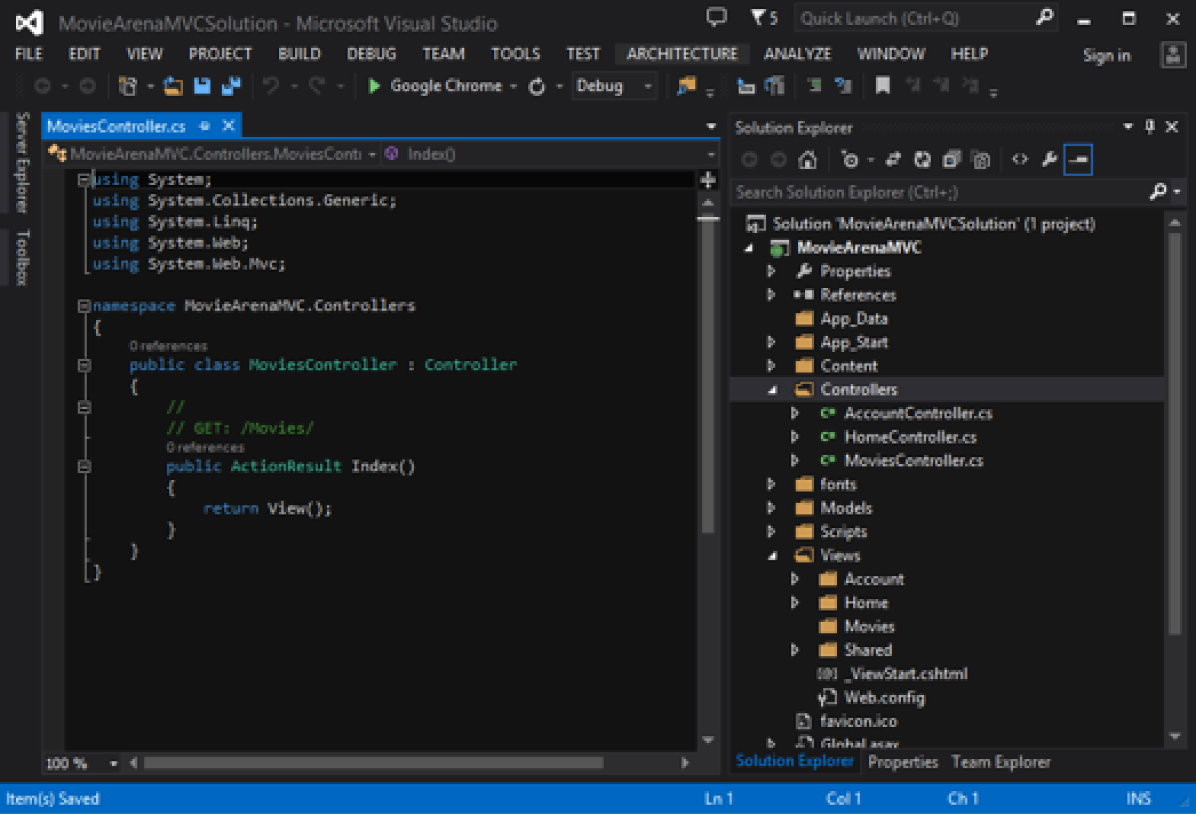Collapse the namespace outline region
Image resolution: width=1196 pixels, height=816 pixels.
[83, 306]
